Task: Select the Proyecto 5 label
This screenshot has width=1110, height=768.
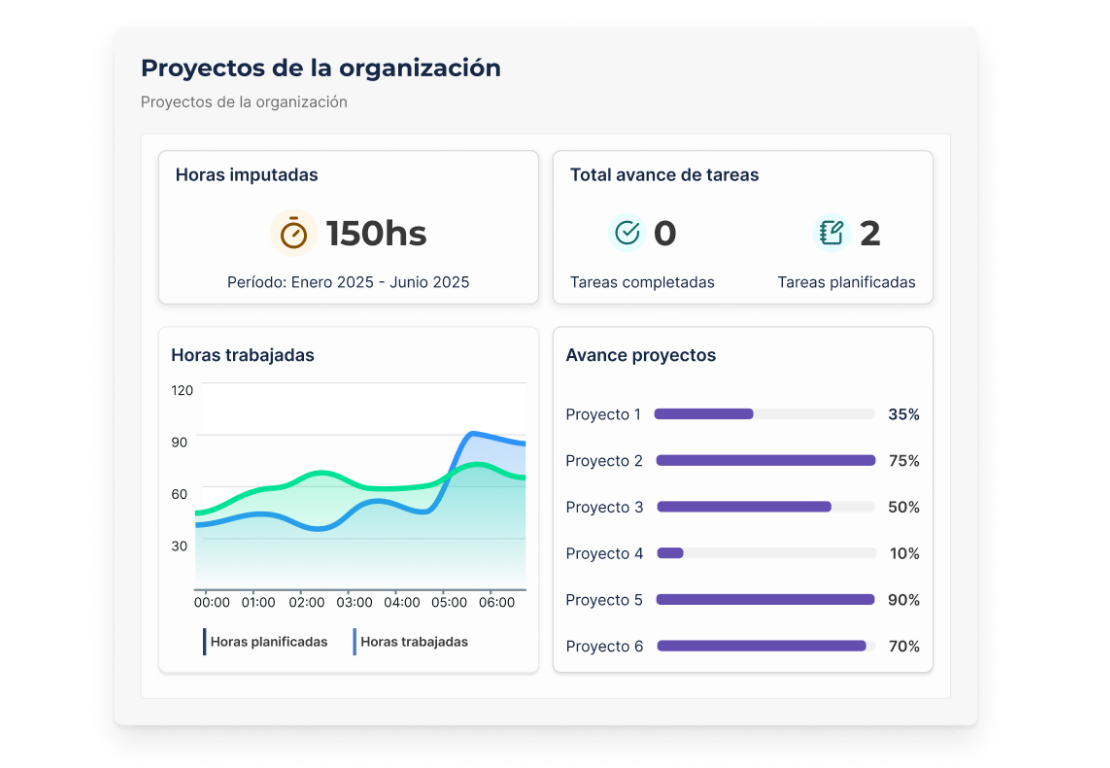Action: click(x=604, y=600)
